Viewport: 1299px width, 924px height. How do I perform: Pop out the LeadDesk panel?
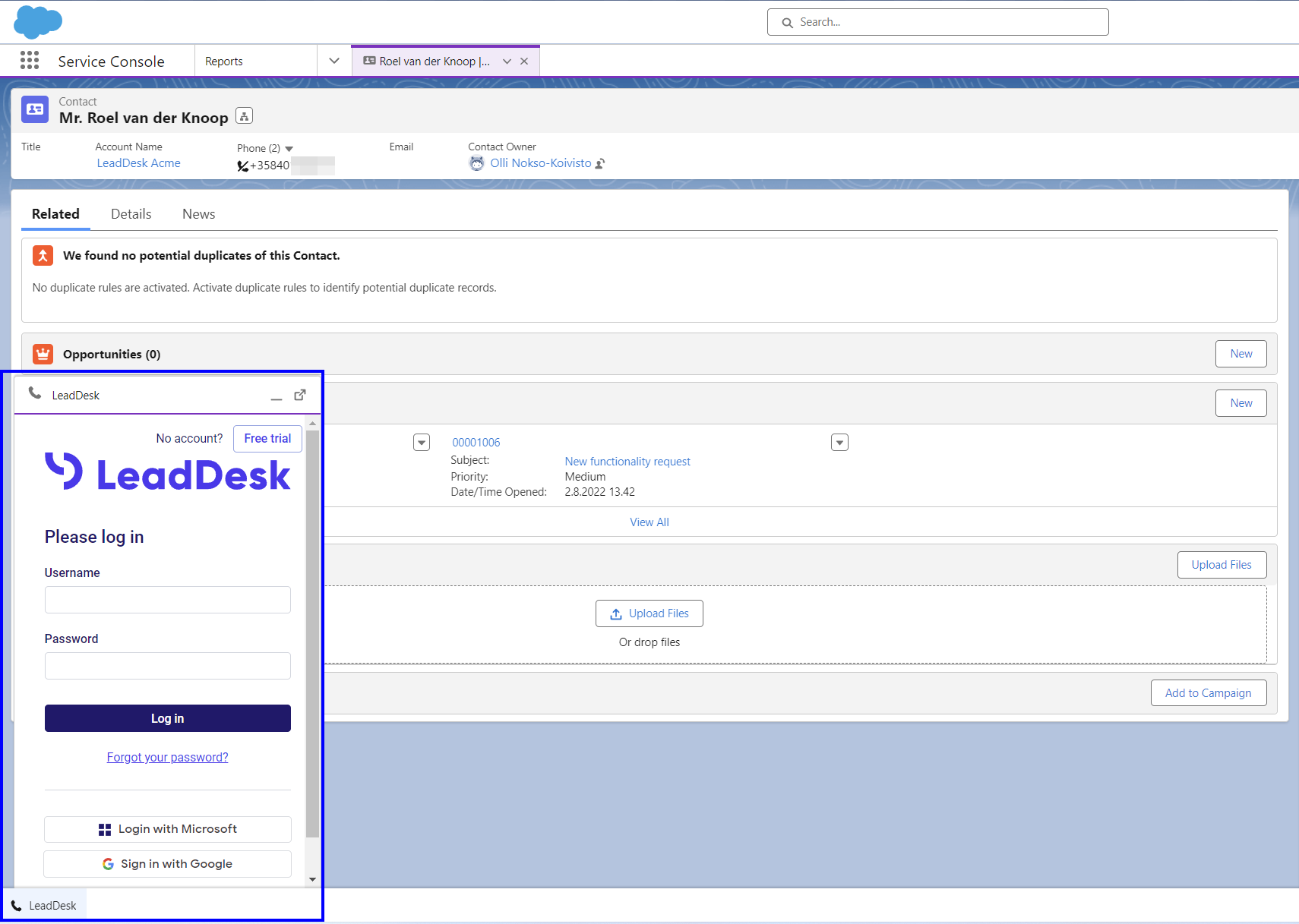300,395
